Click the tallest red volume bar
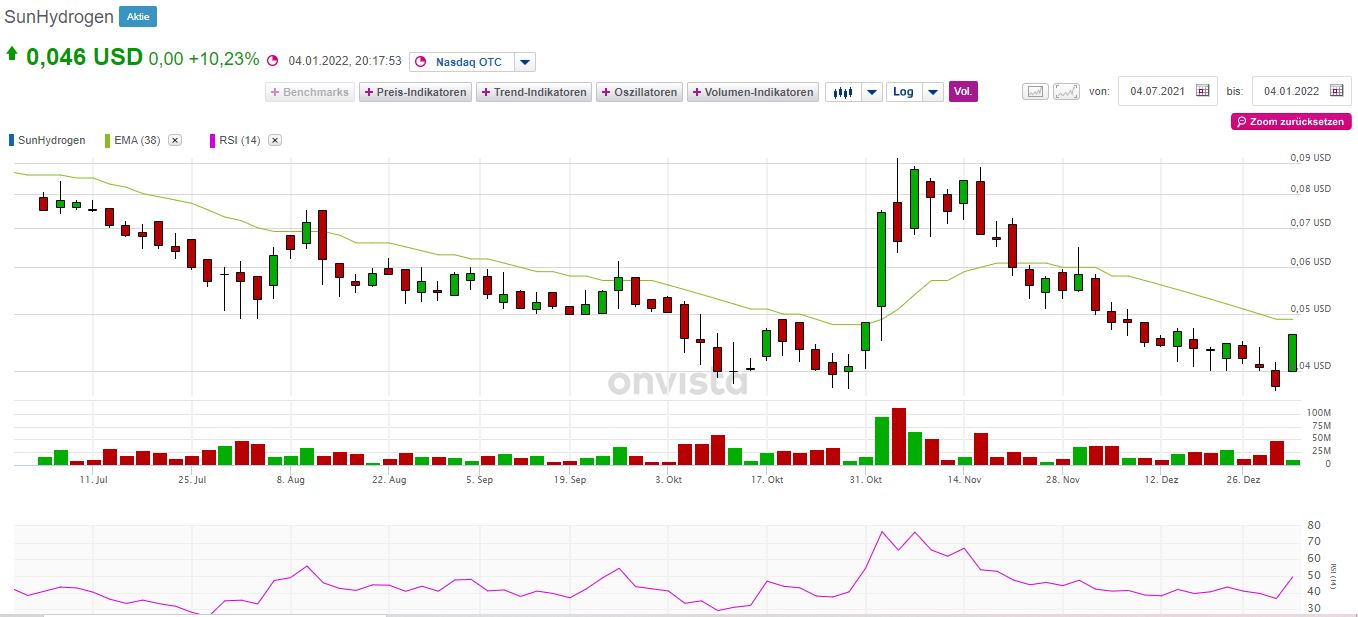The height and width of the screenshot is (617, 1358). click(x=898, y=437)
